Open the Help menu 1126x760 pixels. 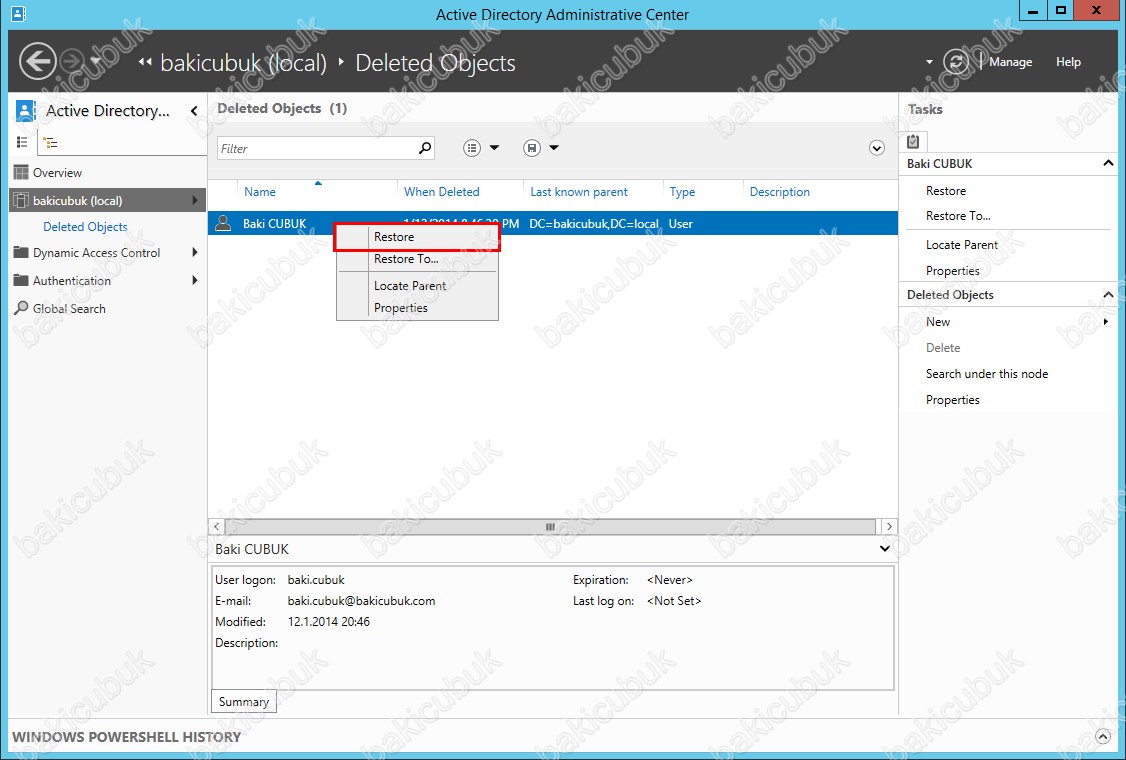point(1068,62)
